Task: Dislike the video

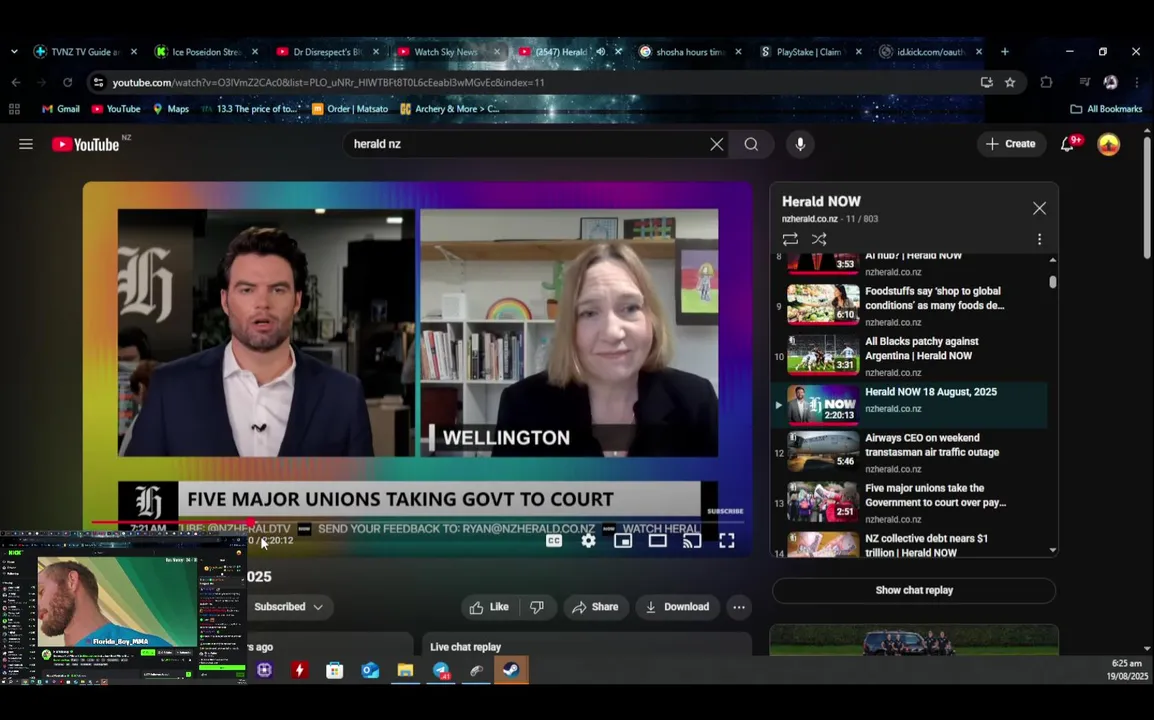Action: [x=537, y=607]
